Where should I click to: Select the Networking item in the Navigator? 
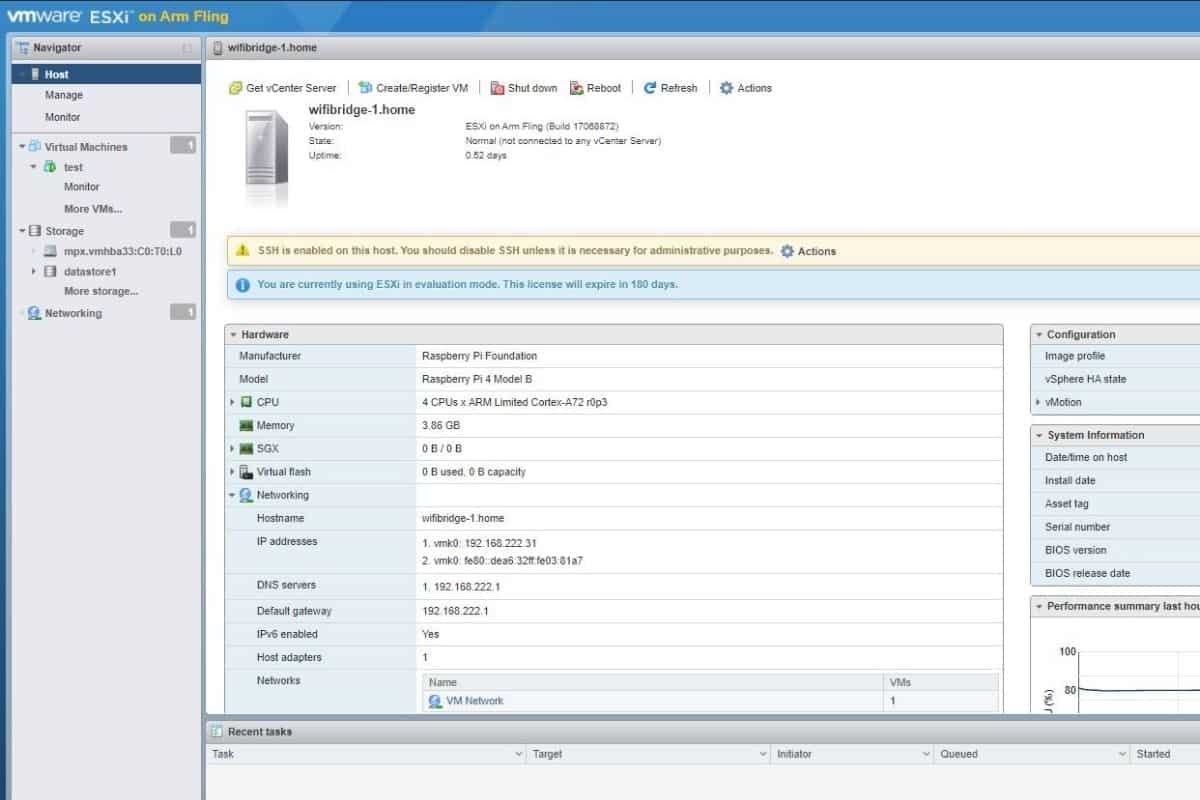(x=73, y=313)
